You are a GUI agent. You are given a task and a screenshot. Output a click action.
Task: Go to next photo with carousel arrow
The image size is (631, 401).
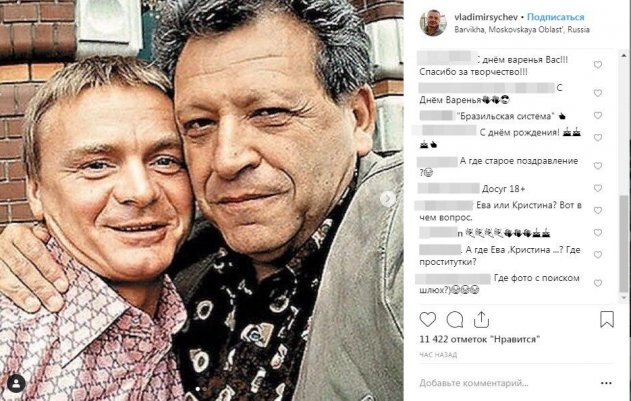(x=388, y=198)
